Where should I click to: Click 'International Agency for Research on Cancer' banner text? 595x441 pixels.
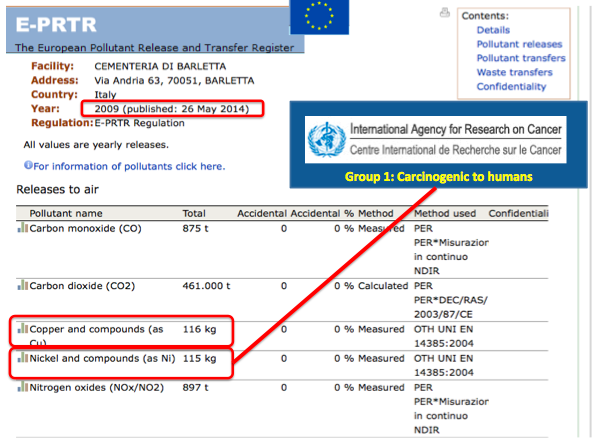[455, 129]
